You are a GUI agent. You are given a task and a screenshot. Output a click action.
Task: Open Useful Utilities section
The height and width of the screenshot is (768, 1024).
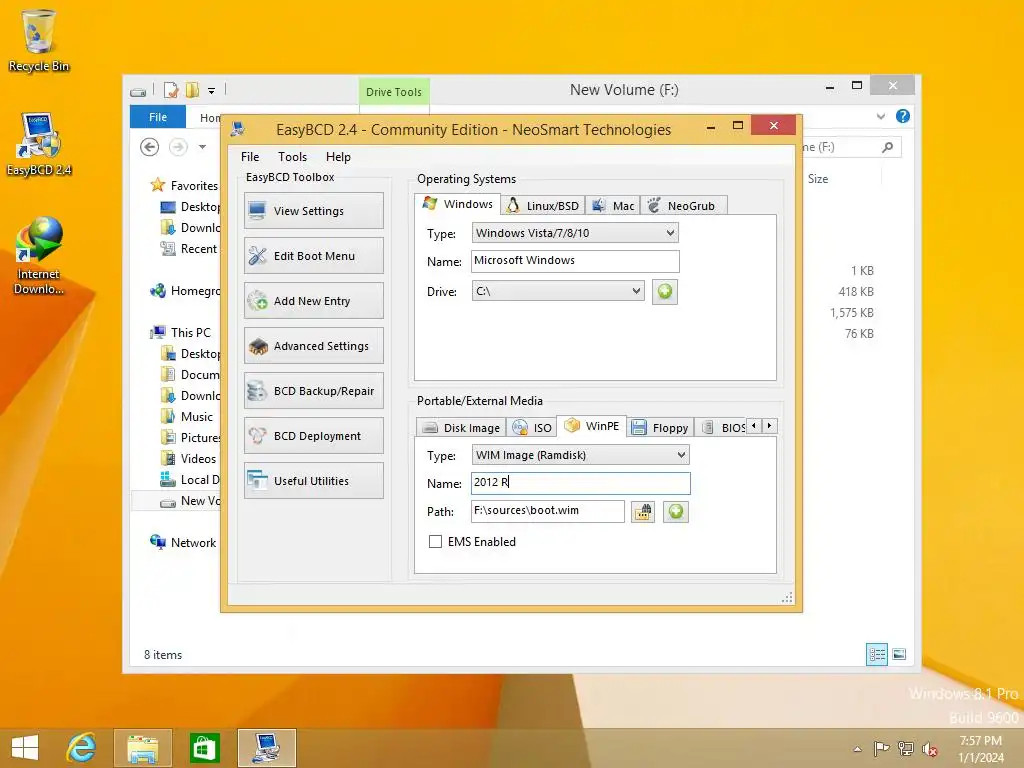click(x=313, y=481)
